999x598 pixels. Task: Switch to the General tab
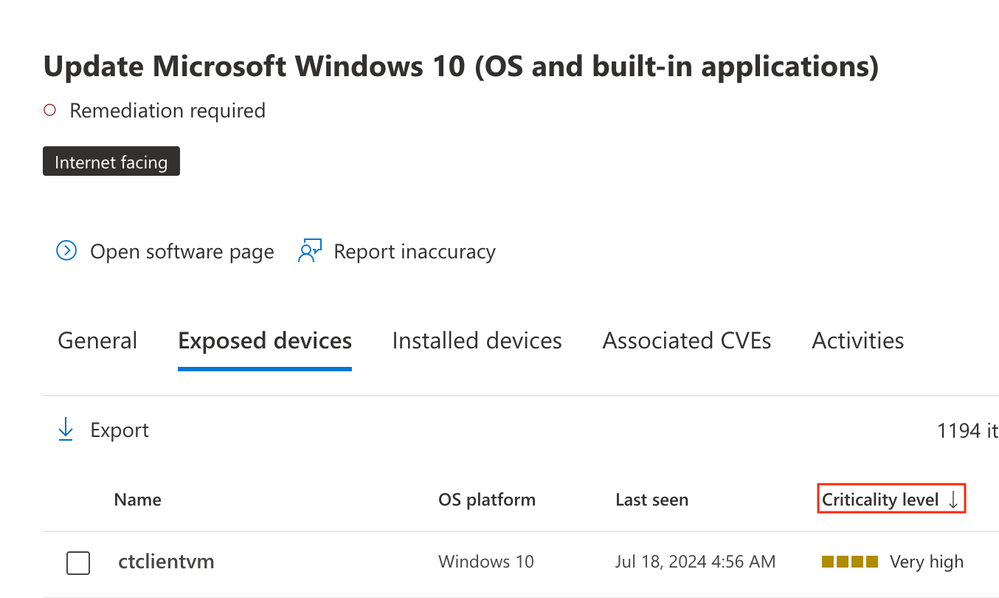tap(97, 341)
